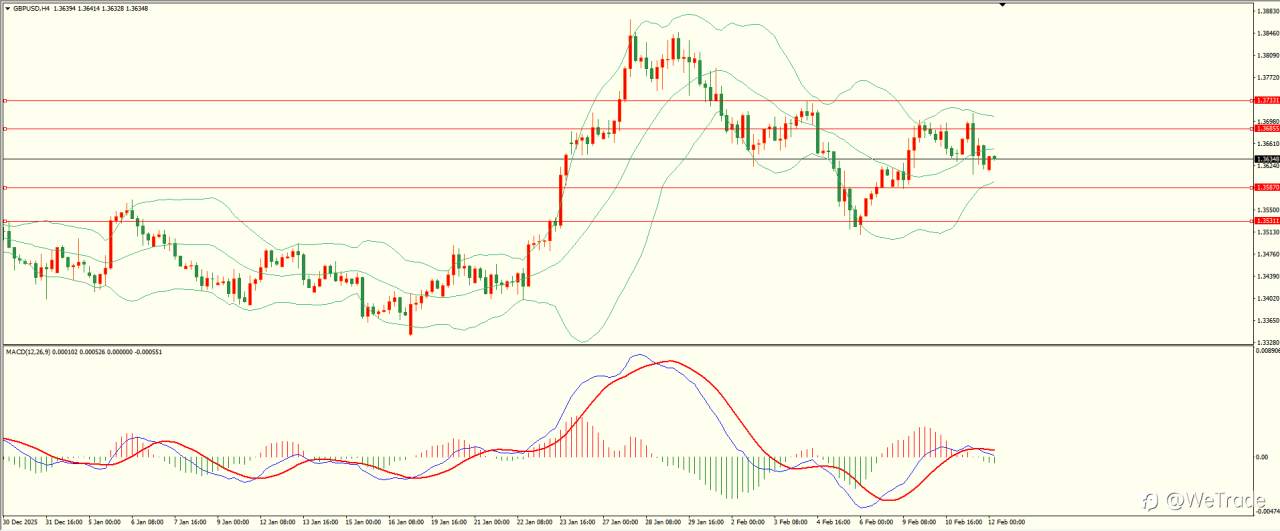Click the current price tag 1.36348

[1267, 159]
